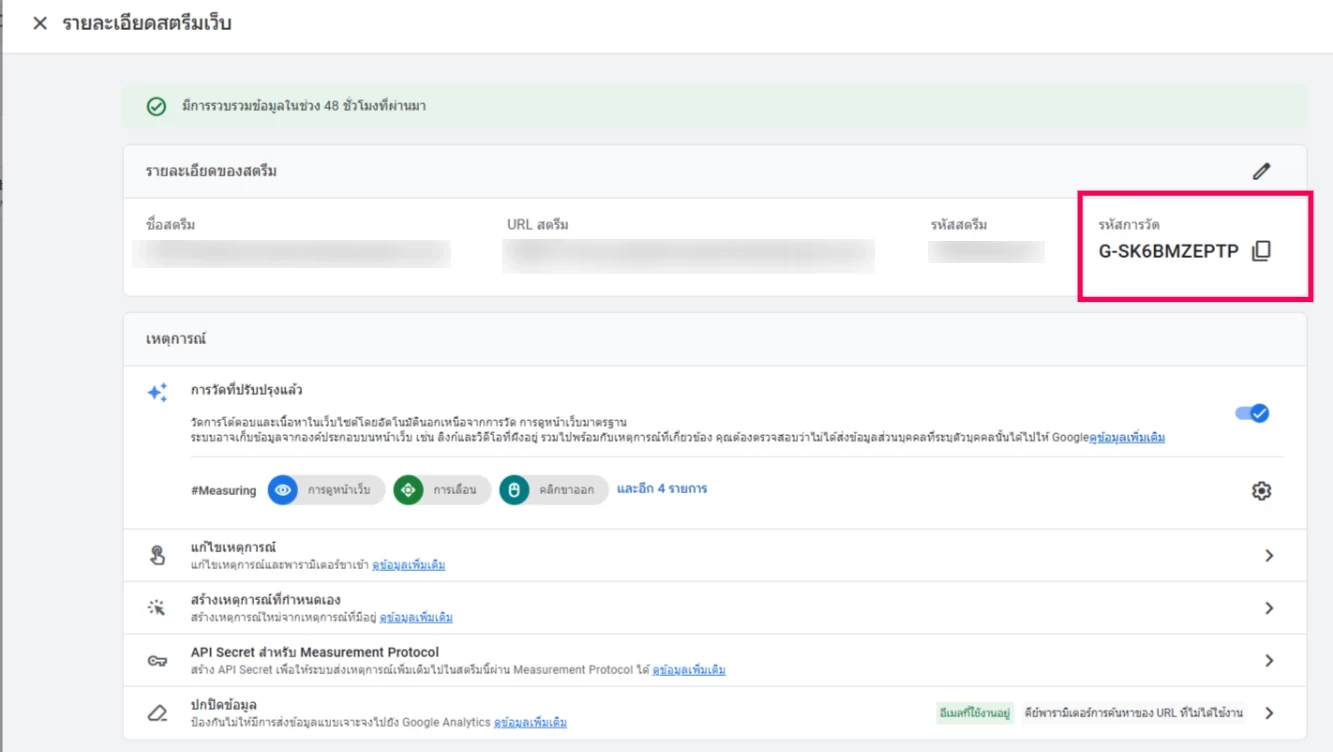This screenshot has height=752, width=1333.
Task: Open learn more link for API Secret
Action: (688, 670)
